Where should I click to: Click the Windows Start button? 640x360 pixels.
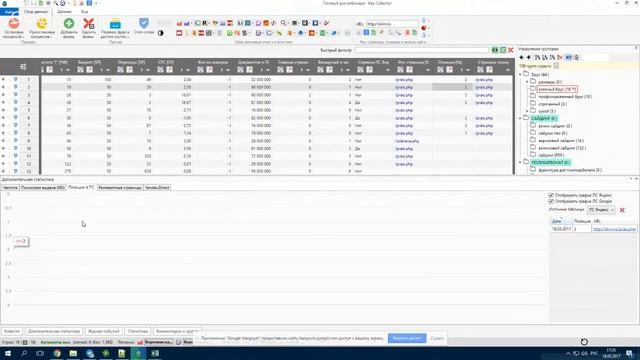click(8, 353)
